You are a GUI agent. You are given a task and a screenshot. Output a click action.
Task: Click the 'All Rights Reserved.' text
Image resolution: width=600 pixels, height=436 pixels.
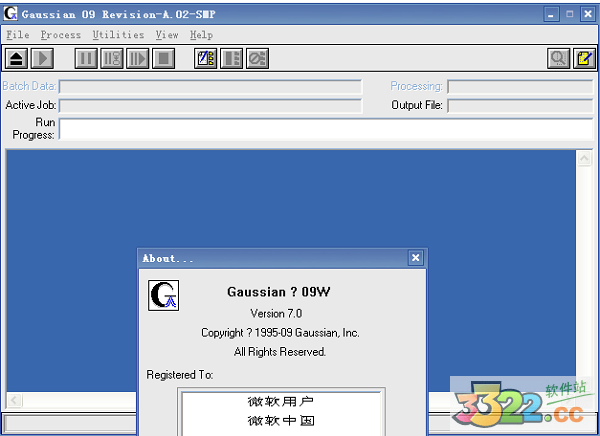coord(280,351)
